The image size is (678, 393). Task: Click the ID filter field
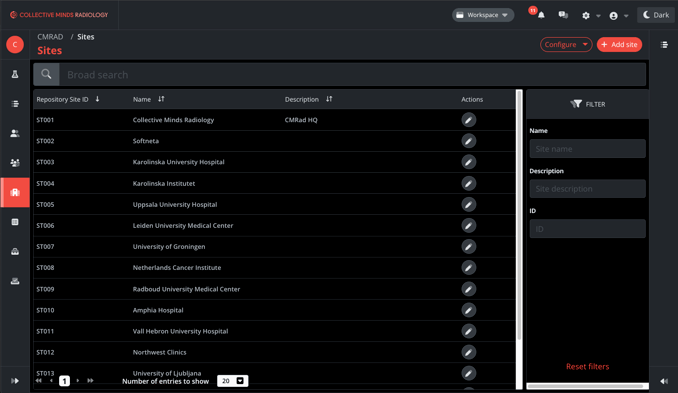tap(588, 229)
